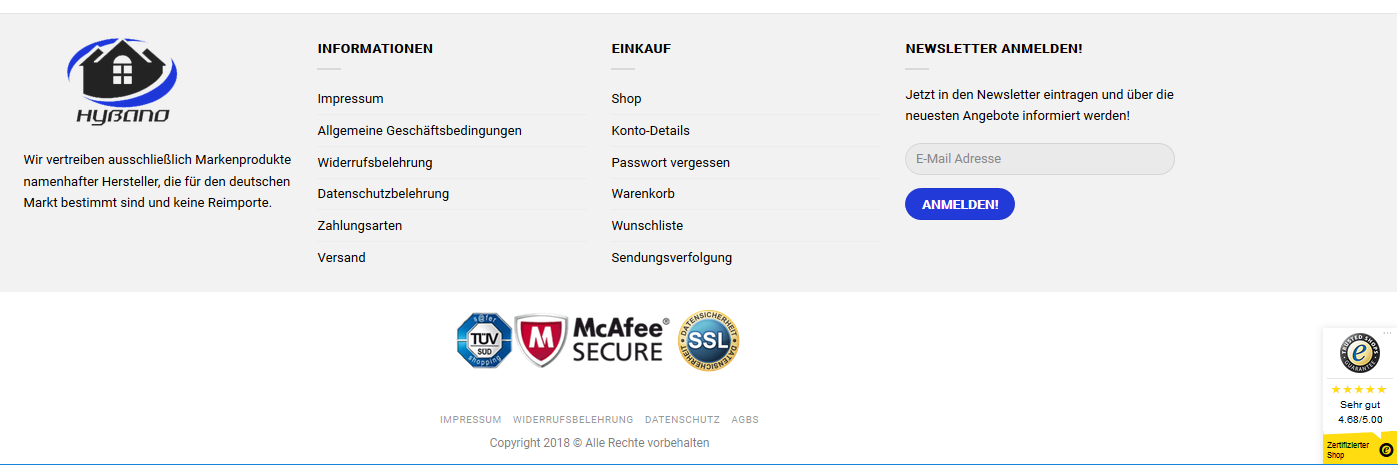This screenshot has width=1398, height=465.
Task: Open Allgemeine Geschäftsbedingungen page
Action: coord(419,131)
